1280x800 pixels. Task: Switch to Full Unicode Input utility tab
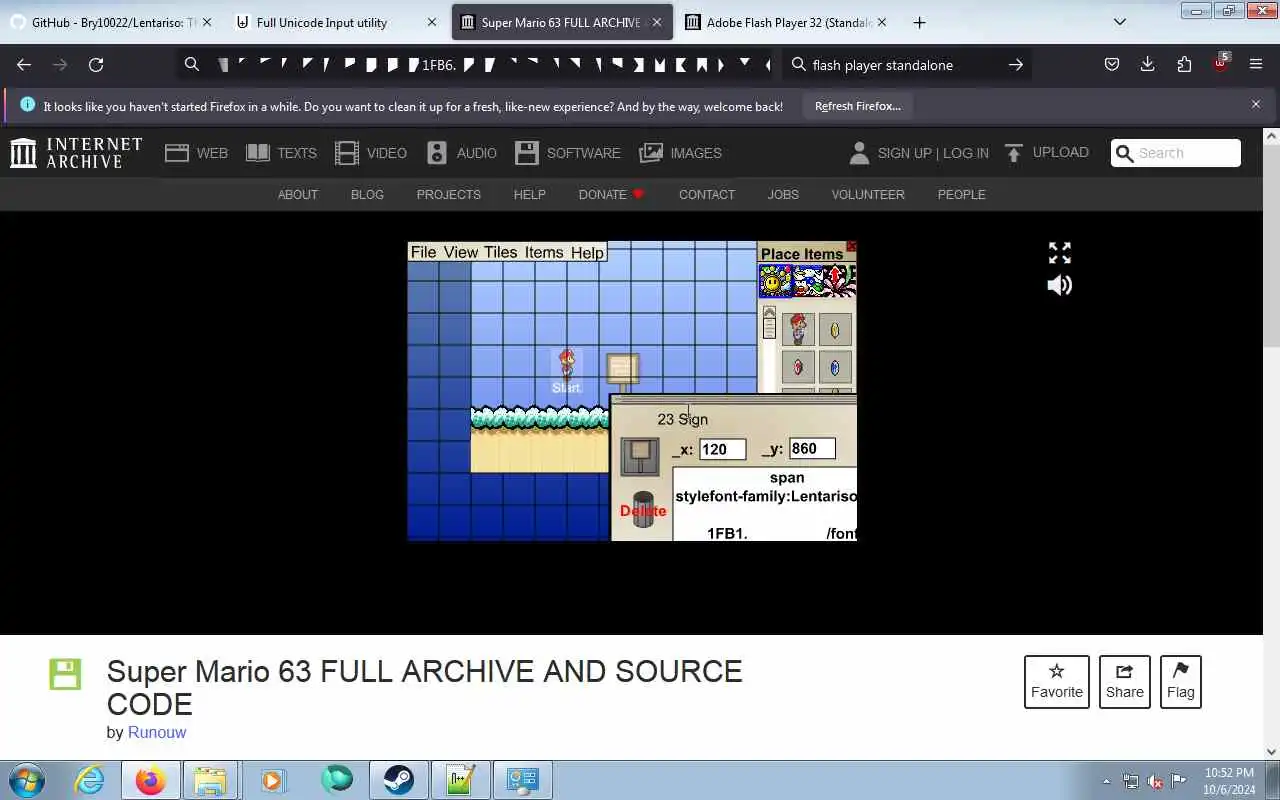(x=337, y=22)
